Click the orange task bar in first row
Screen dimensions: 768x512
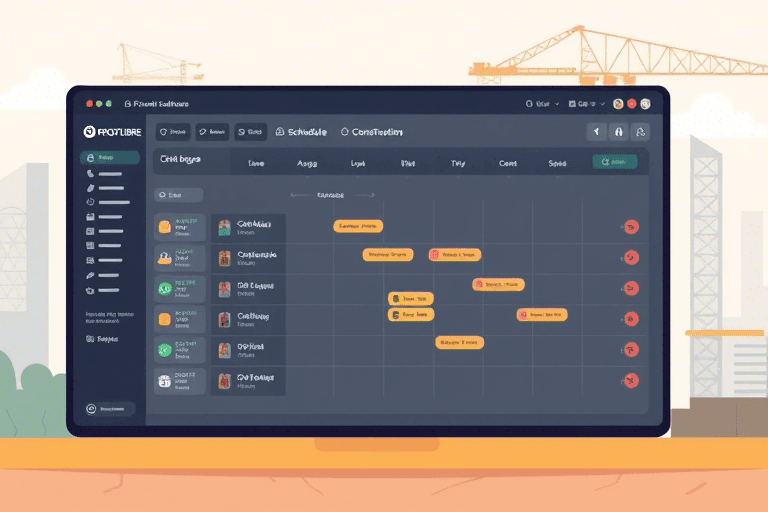pos(358,226)
